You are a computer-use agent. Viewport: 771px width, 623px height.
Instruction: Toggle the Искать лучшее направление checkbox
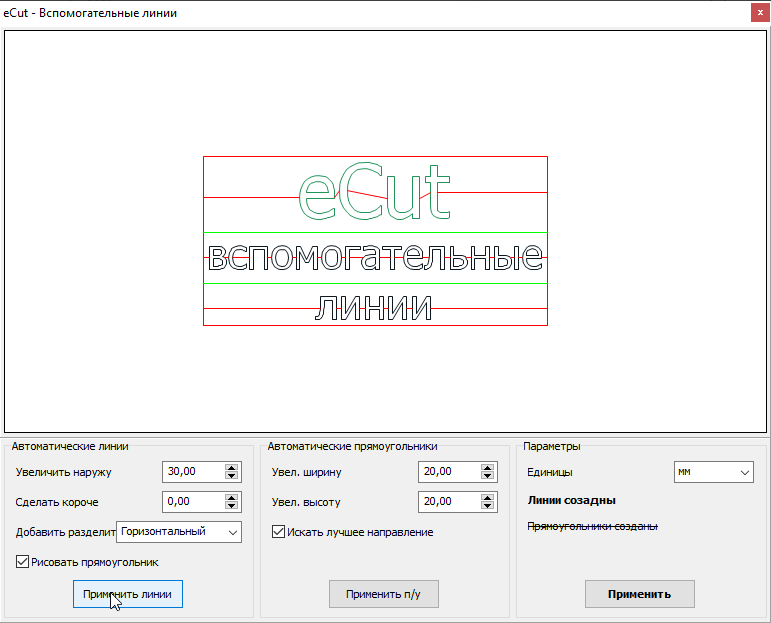pyautogui.click(x=278, y=532)
